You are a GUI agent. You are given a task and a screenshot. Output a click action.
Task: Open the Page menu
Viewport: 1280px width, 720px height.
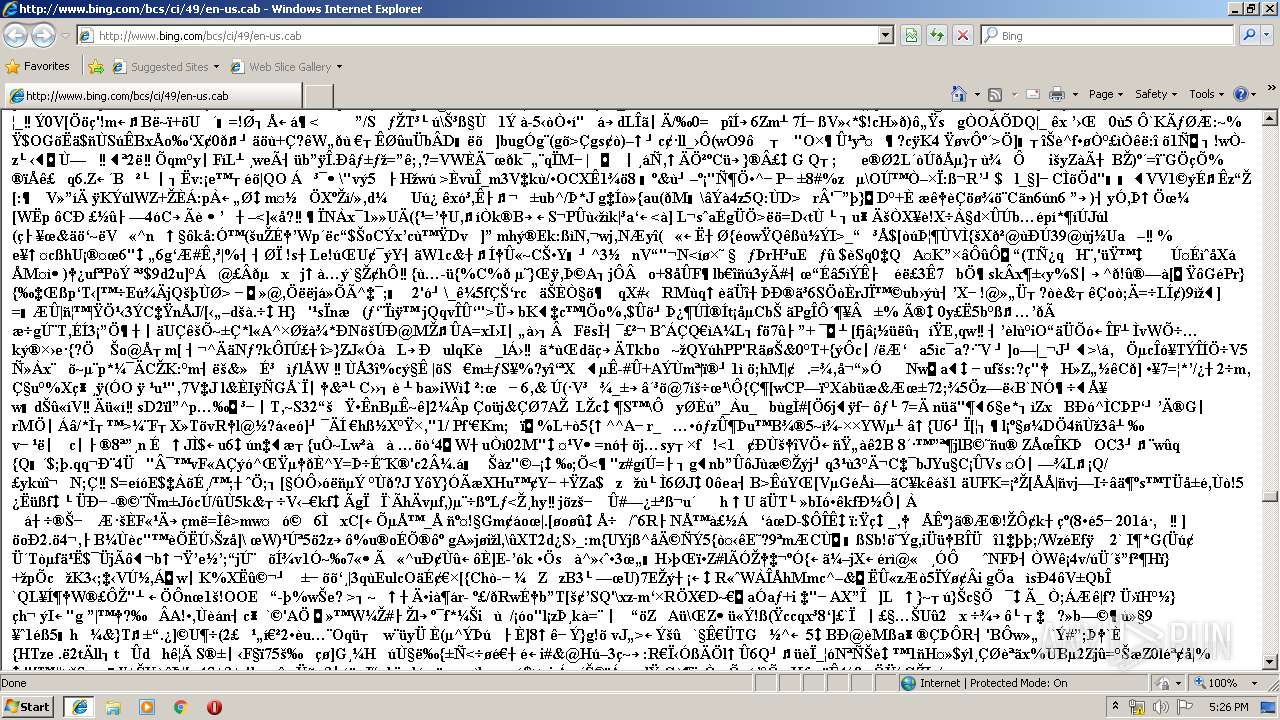coord(1105,94)
